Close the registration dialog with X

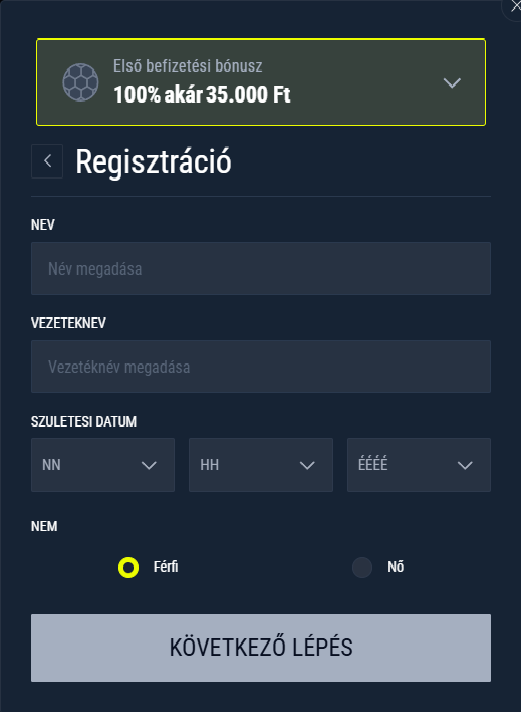point(514,7)
